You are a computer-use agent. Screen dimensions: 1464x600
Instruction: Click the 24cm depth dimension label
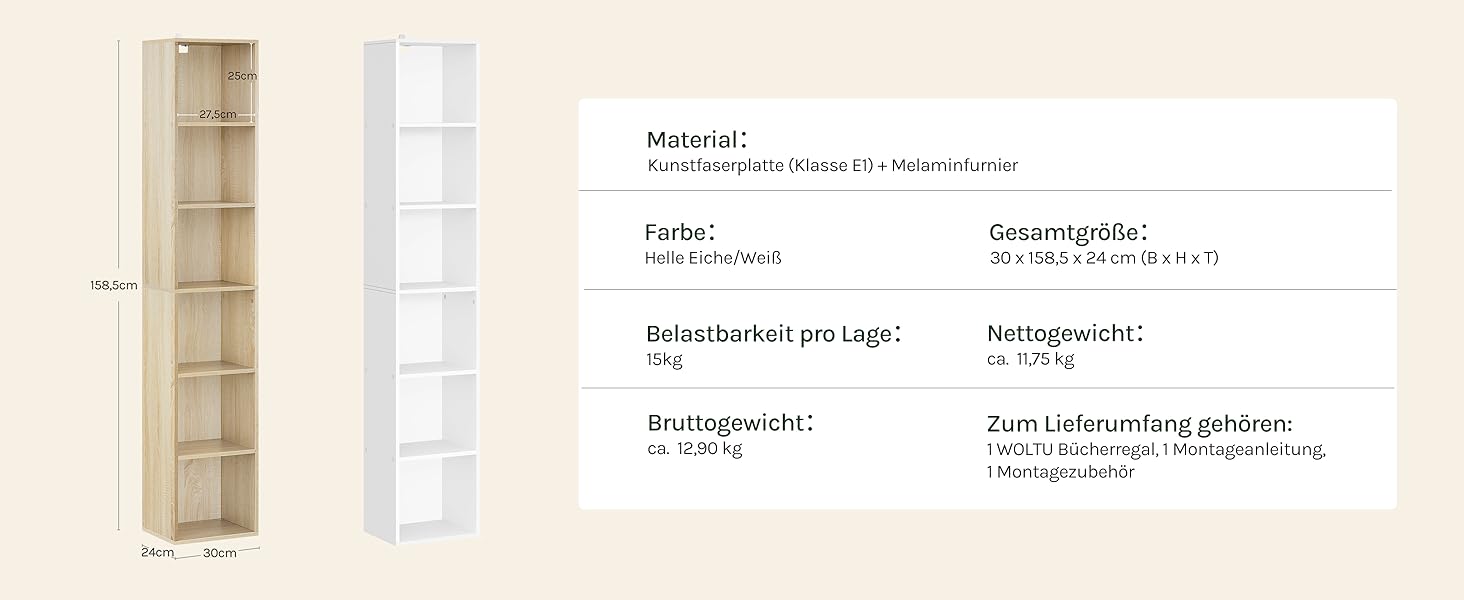157,552
